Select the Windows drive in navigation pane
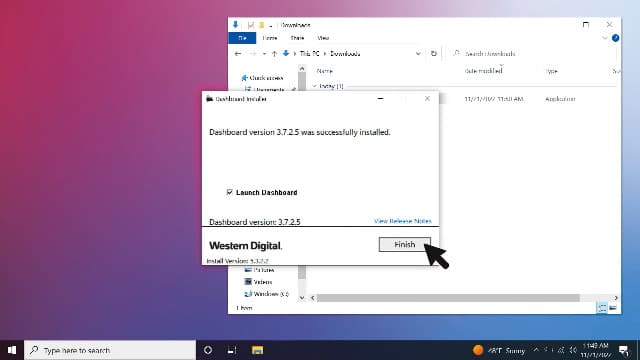The height and width of the screenshot is (360, 640). (x=267, y=293)
